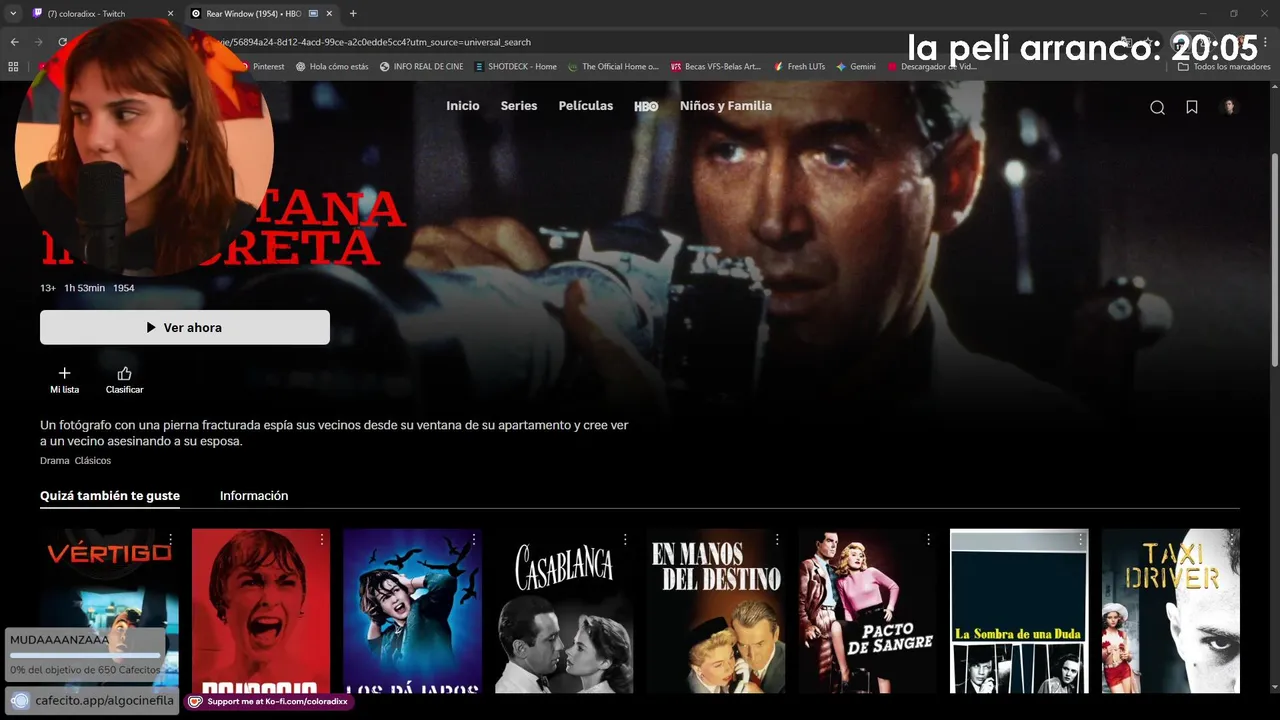Open the Pinterest bookmark
This screenshot has height=720, width=1280.
(262, 67)
